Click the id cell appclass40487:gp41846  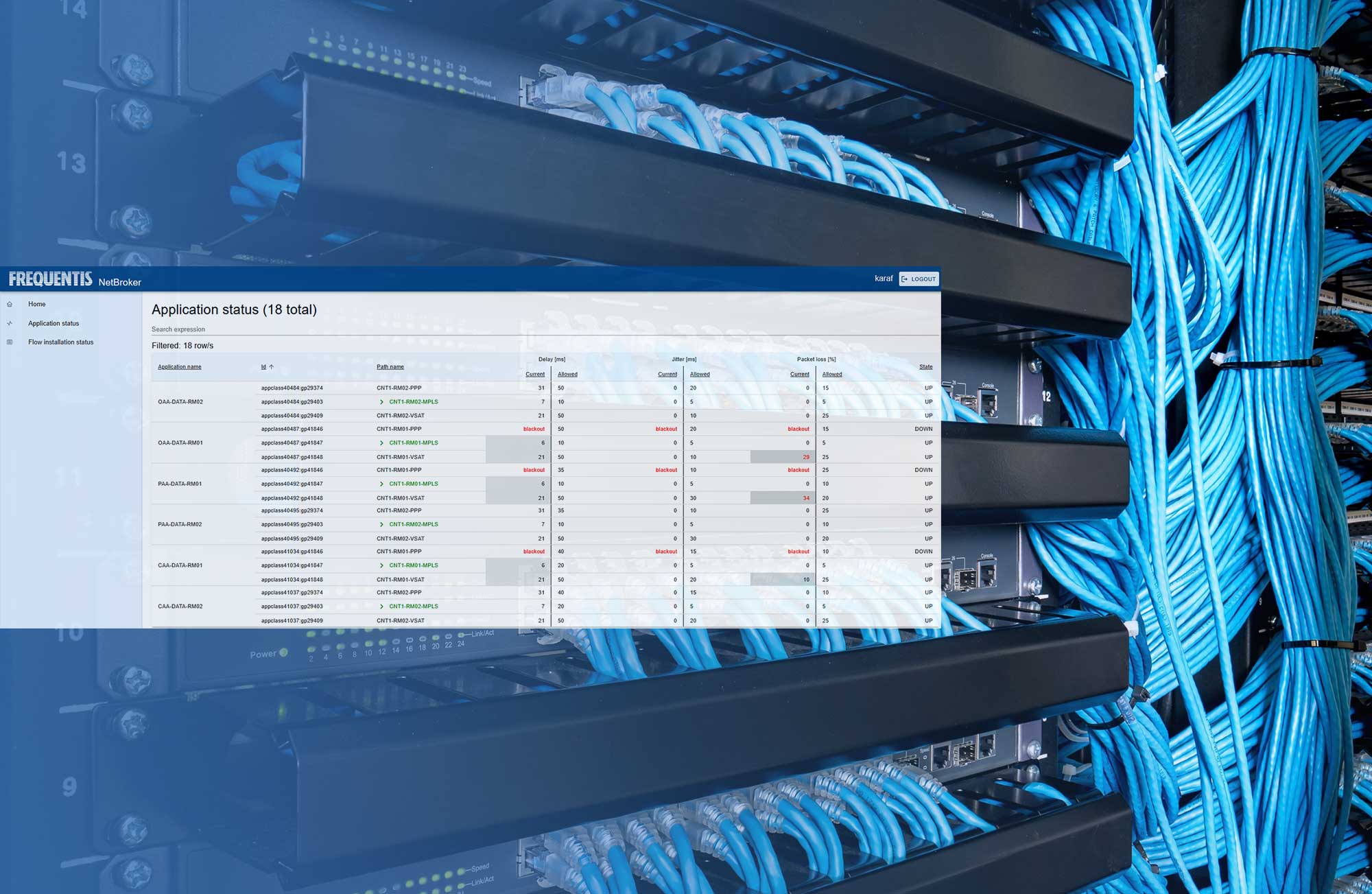coord(292,429)
